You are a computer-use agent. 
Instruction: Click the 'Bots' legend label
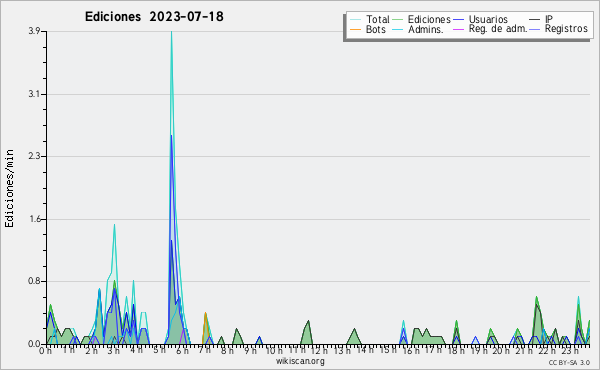click(x=376, y=29)
